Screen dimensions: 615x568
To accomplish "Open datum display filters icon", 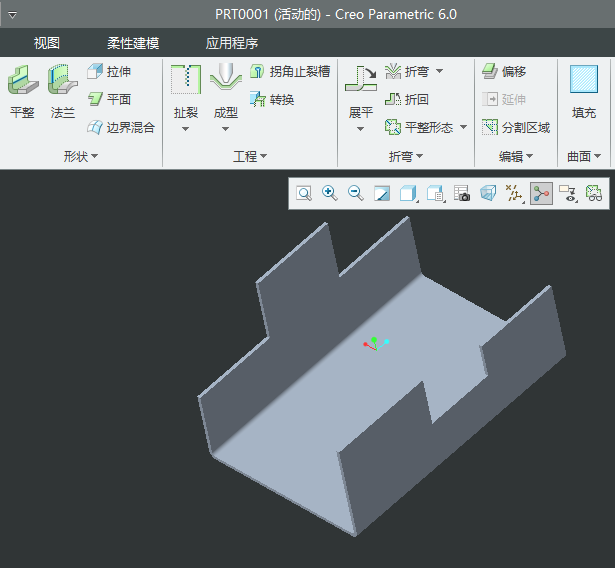I will click(x=515, y=193).
